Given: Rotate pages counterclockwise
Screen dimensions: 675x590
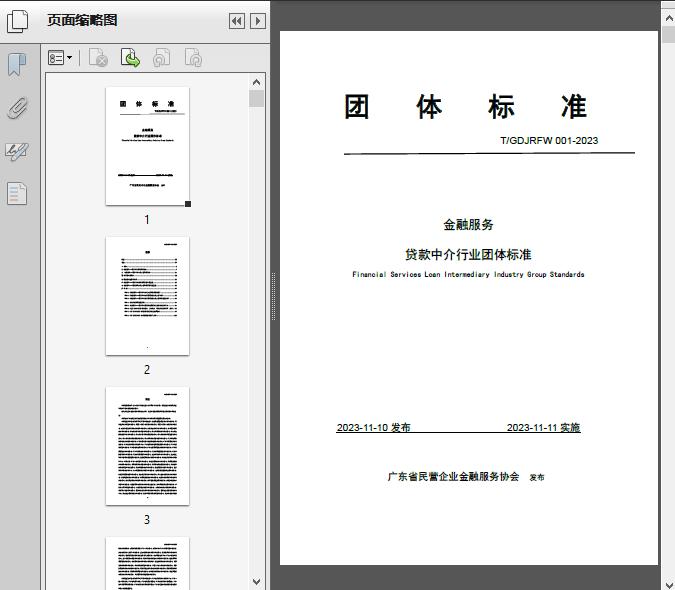Looking at the screenshot, I should point(162,58).
